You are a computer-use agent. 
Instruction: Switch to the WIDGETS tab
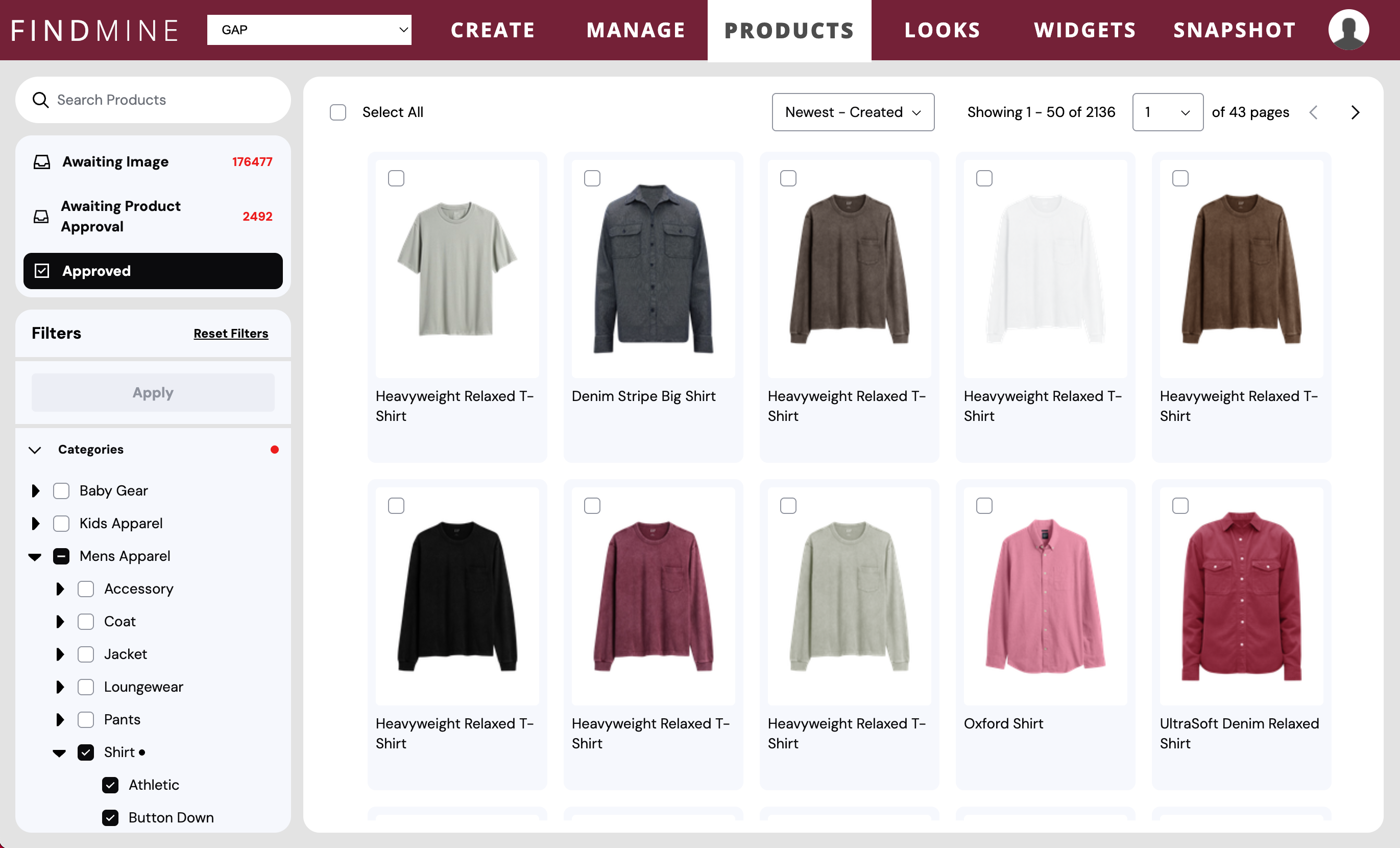coord(1085,30)
